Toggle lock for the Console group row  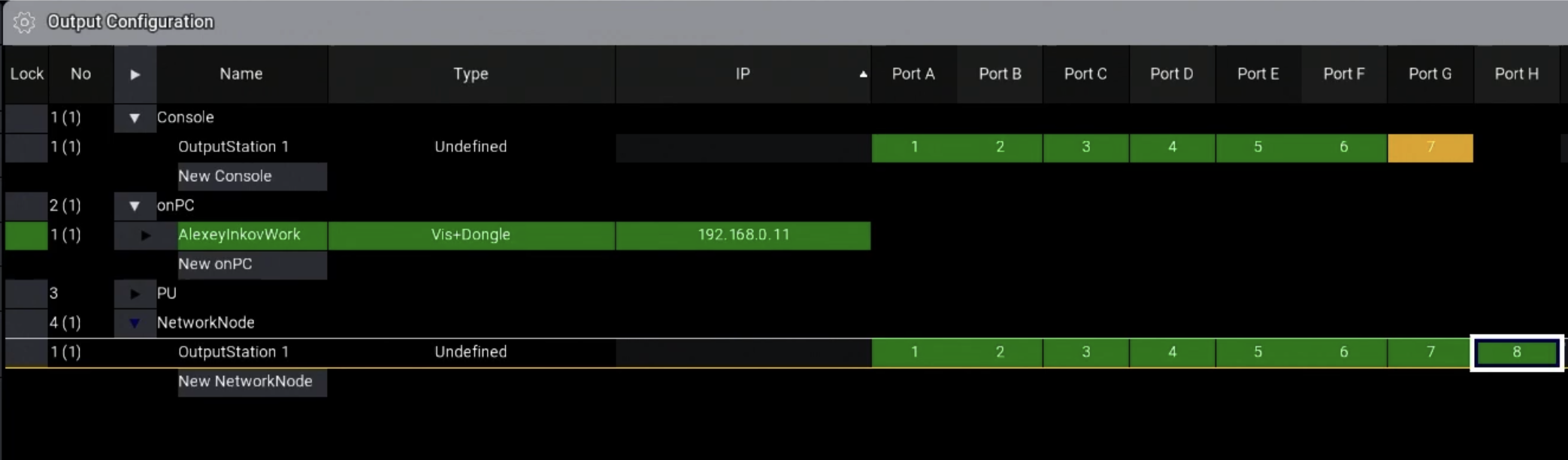26,118
